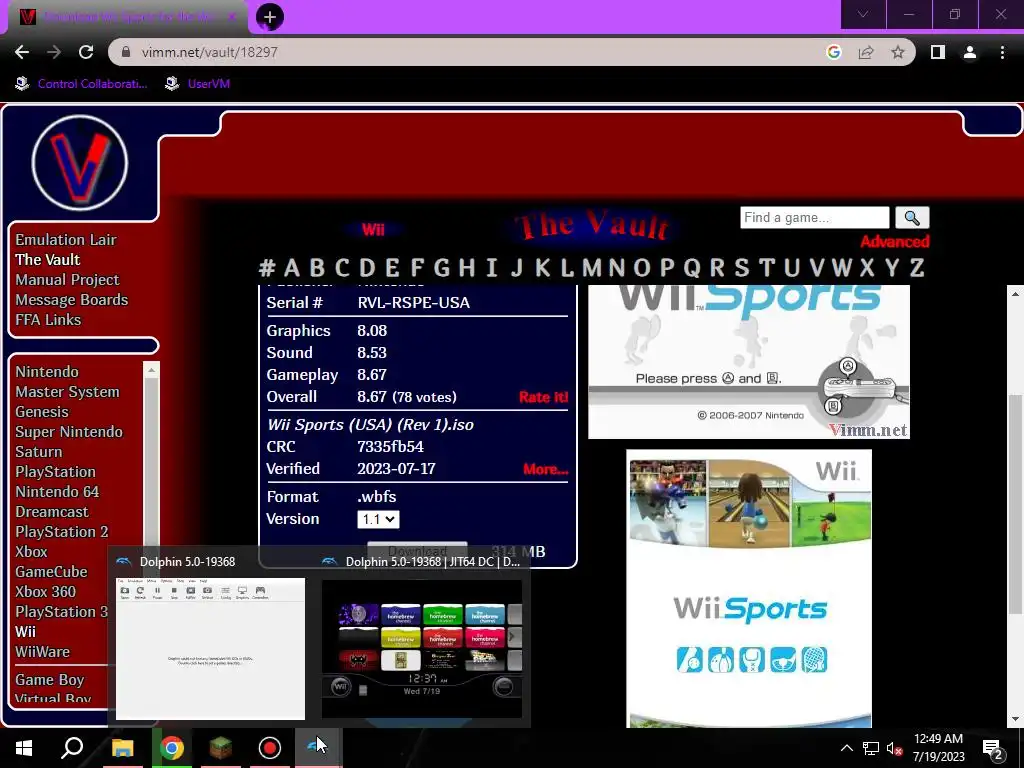Select WiiWare system
Viewport: 1024px width, 768px height.
point(42,652)
